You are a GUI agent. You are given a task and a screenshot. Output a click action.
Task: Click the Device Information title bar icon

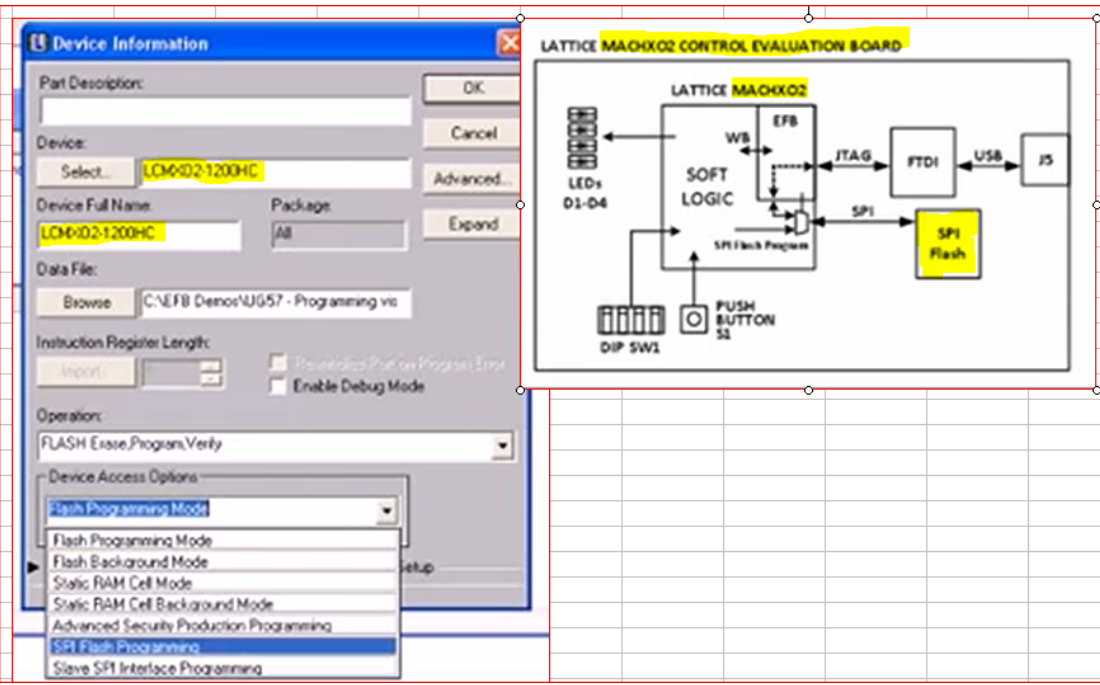38,44
